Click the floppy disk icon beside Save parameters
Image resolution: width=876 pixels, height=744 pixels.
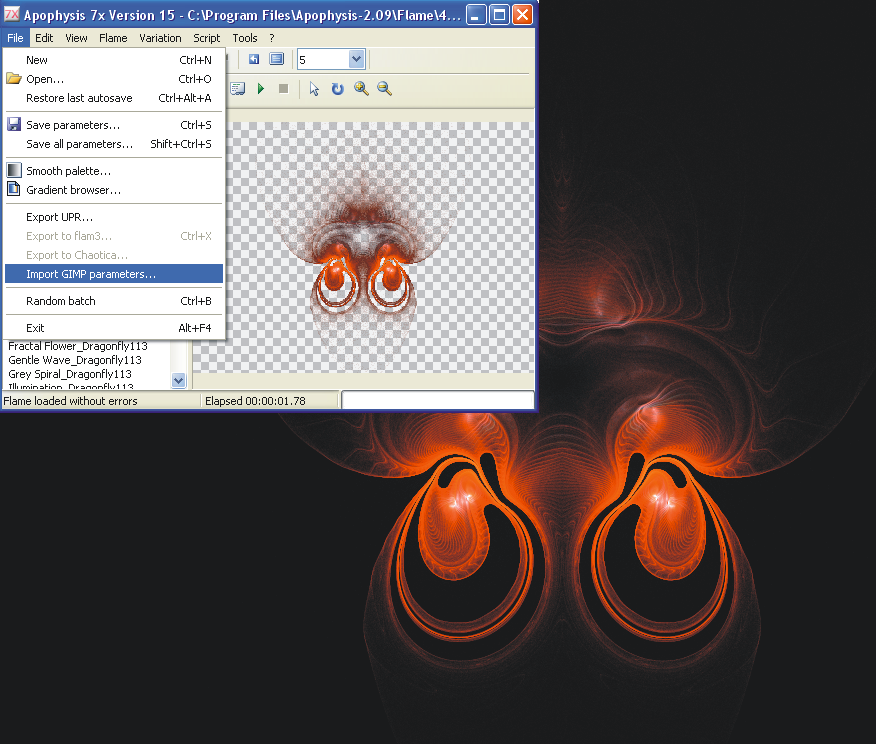14,125
